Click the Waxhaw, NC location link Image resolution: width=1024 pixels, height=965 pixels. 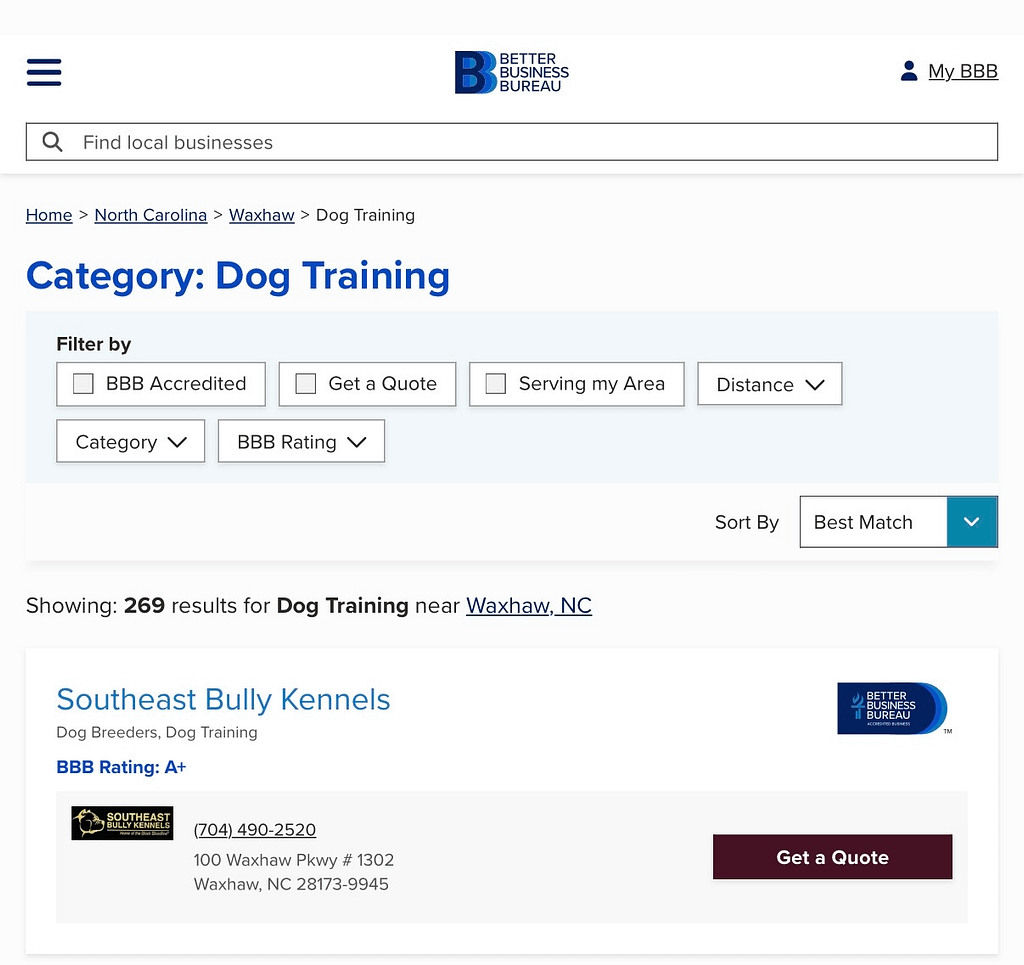coord(529,605)
